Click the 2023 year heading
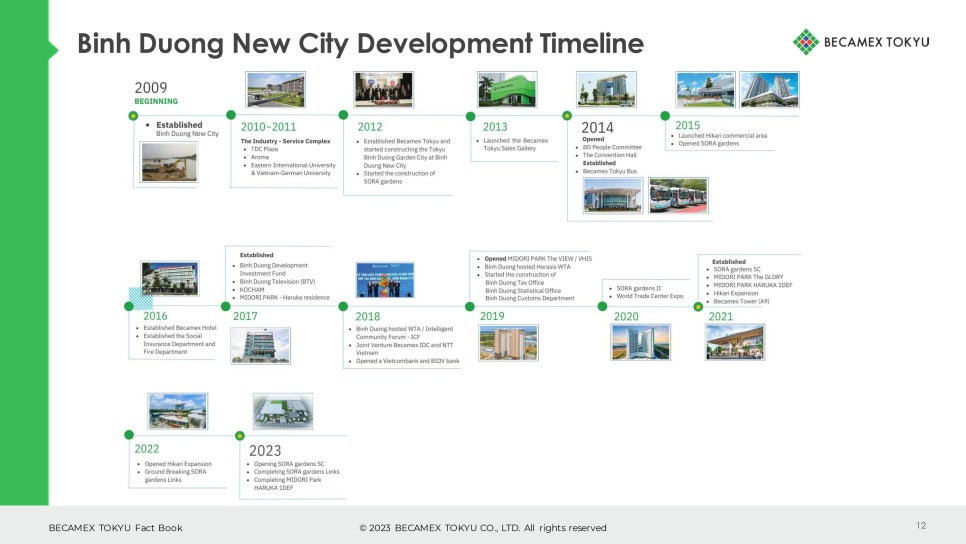 (x=265, y=451)
